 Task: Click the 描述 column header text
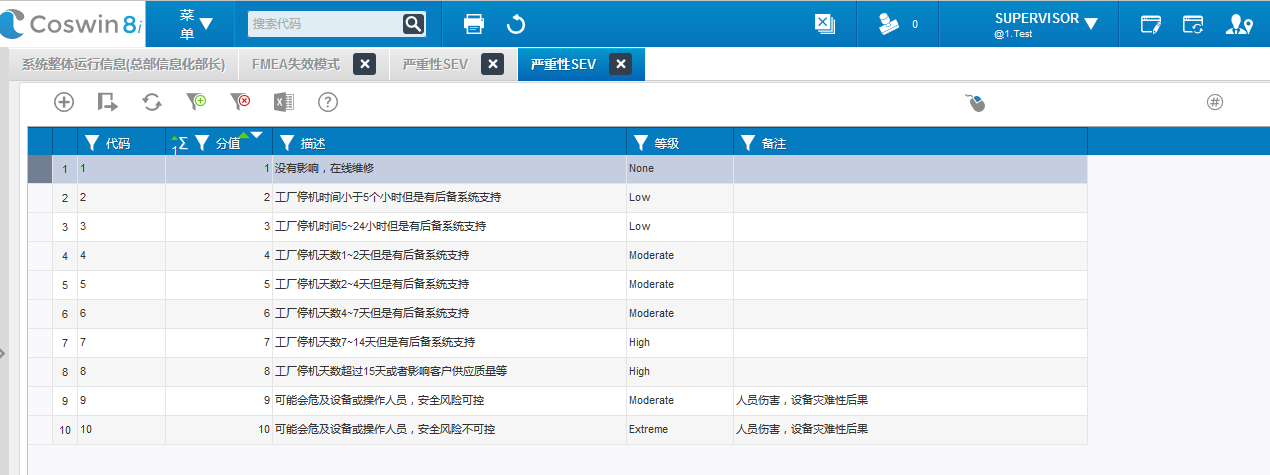tap(313, 143)
